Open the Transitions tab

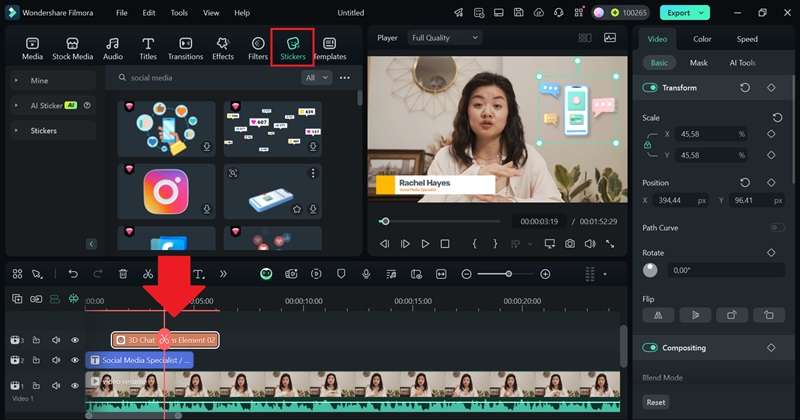pyautogui.click(x=186, y=48)
